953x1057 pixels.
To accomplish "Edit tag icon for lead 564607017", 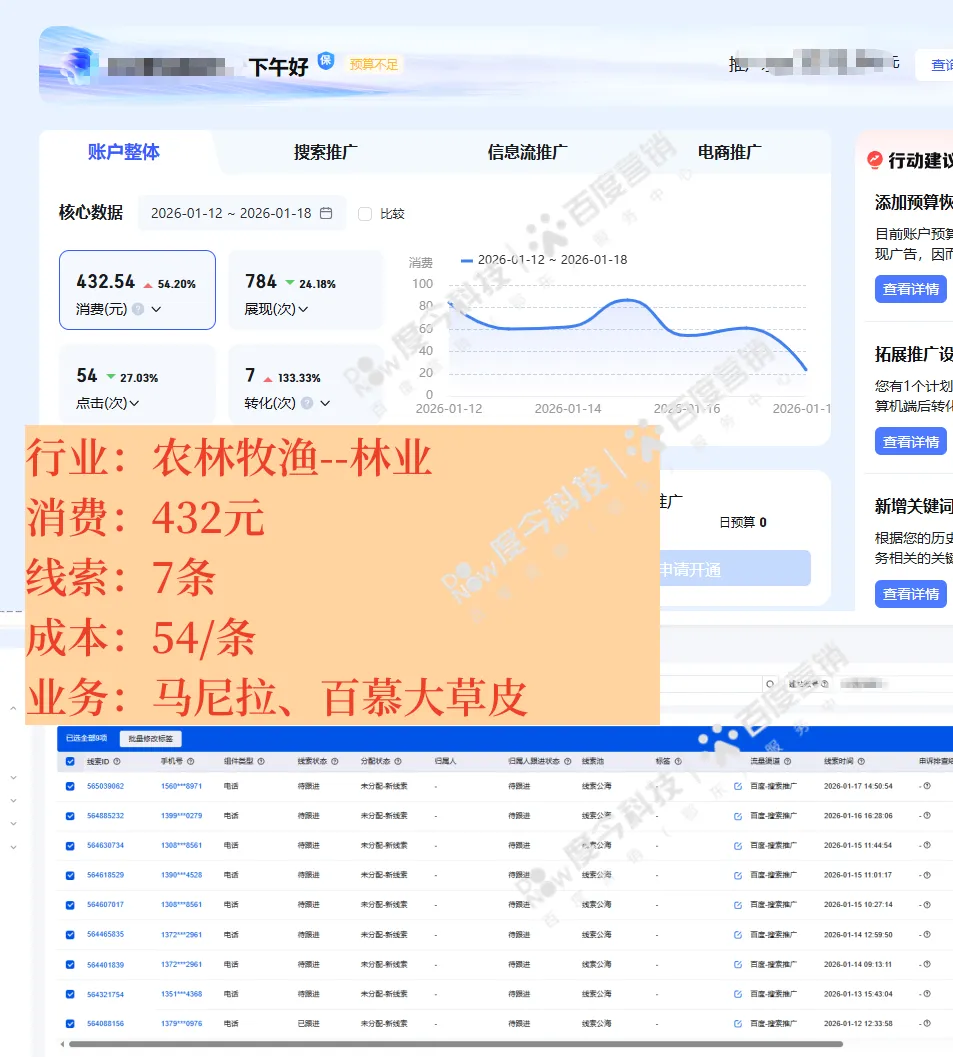I will (738, 905).
